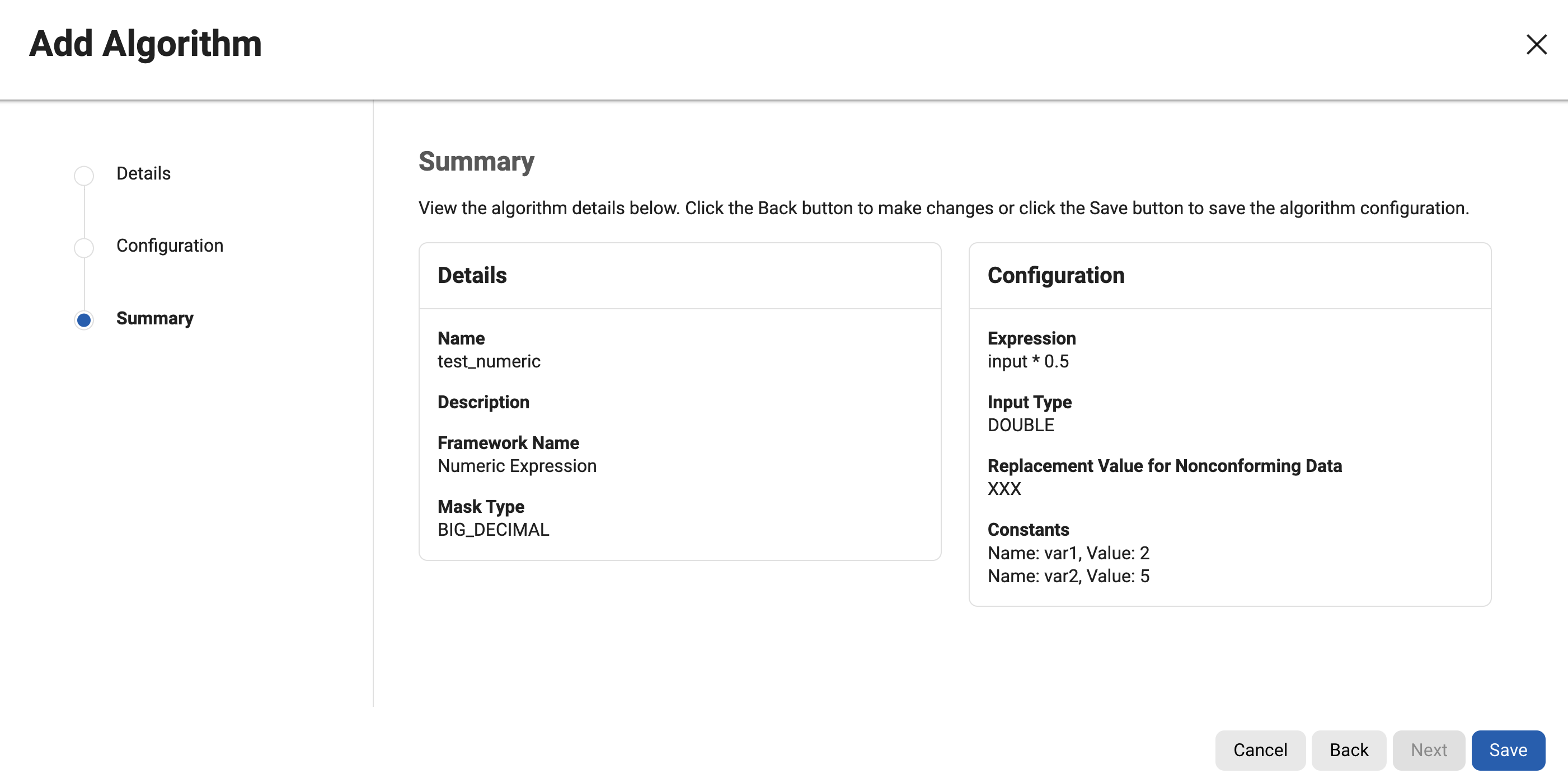Click the Summary page heading

click(x=476, y=161)
